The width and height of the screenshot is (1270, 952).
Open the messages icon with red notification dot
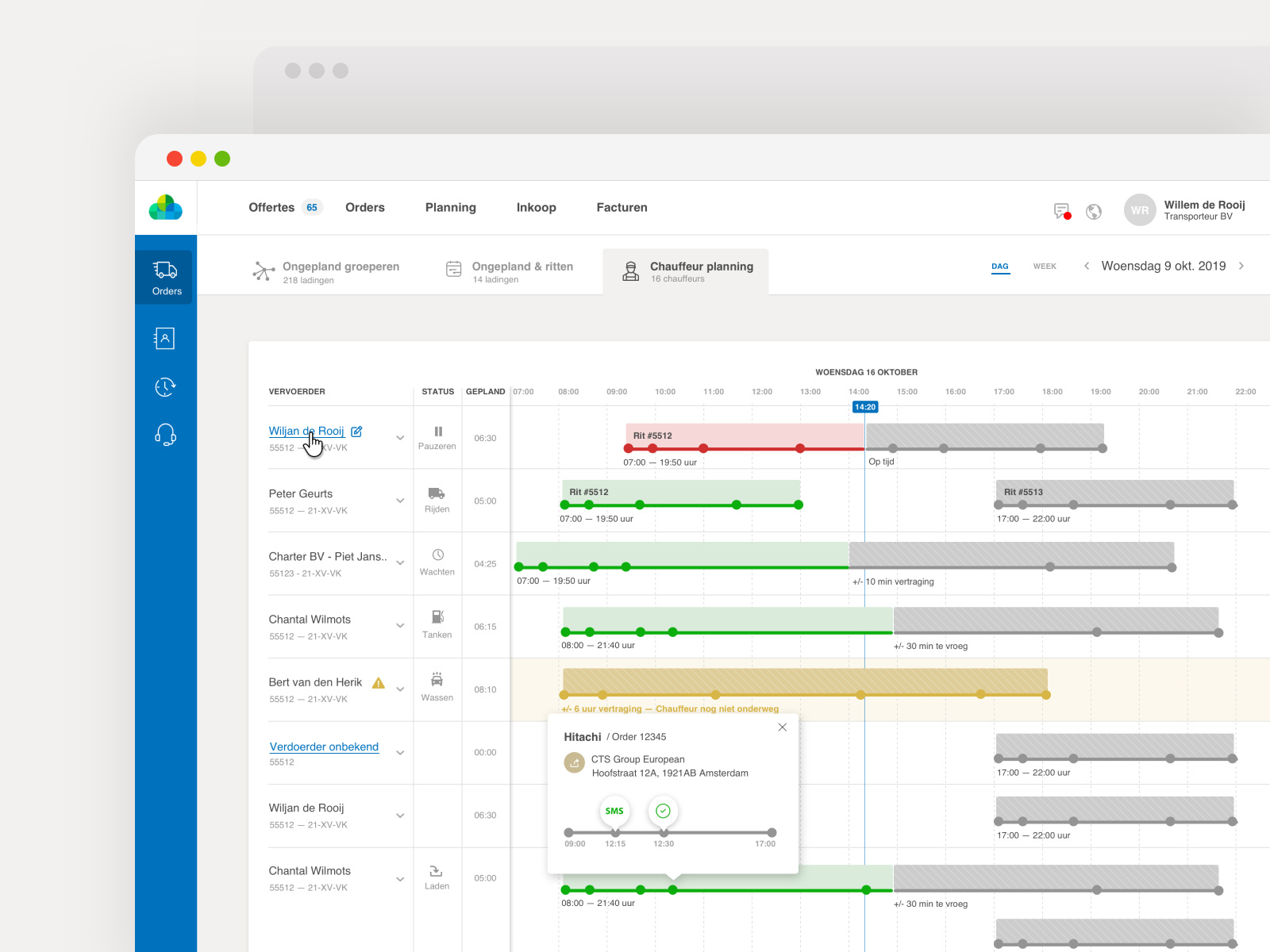pyautogui.click(x=1060, y=211)
